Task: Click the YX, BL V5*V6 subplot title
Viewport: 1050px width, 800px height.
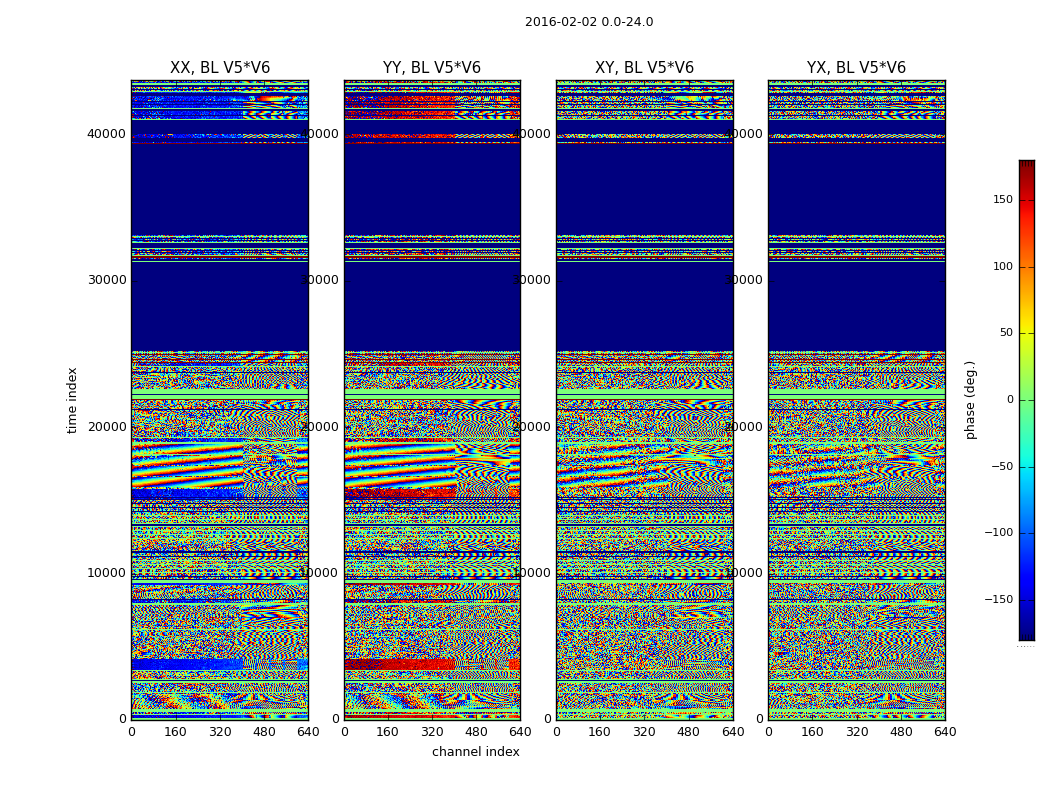Action: click(856, 68)
